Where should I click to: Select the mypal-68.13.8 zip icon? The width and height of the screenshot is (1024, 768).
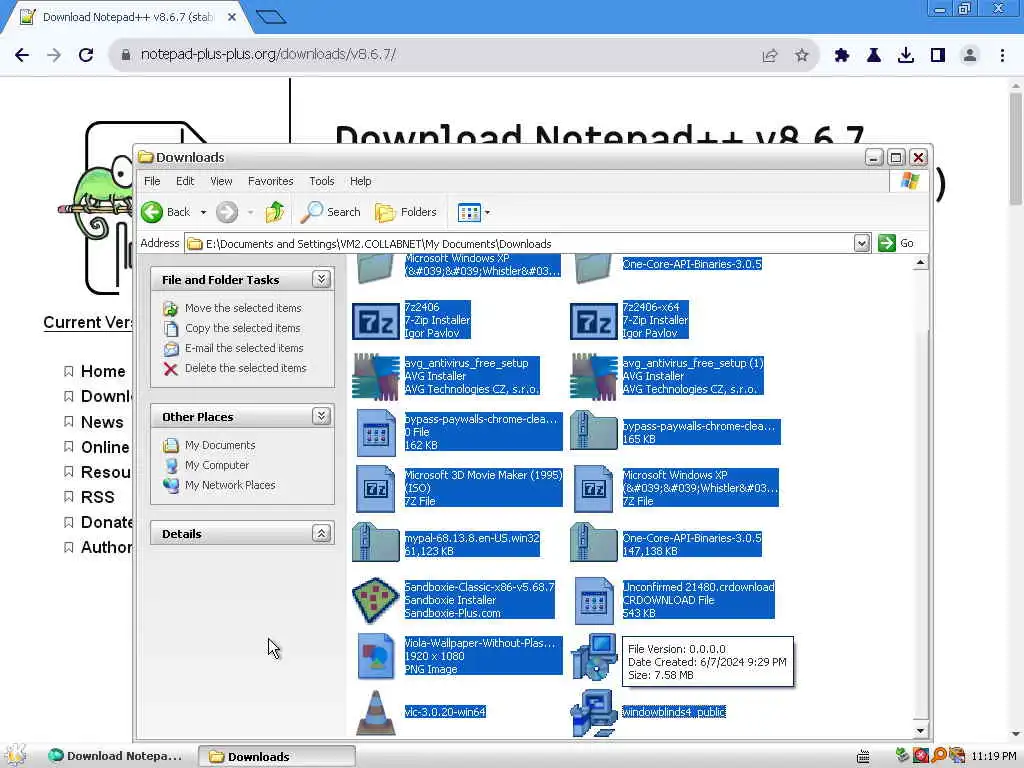[x=376, y=542]
